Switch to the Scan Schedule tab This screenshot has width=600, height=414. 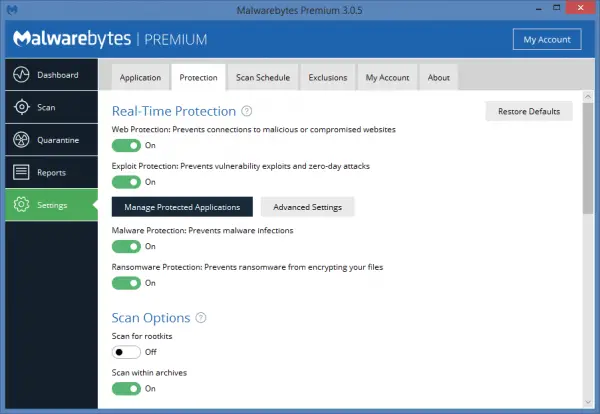pyautogui.click(x=263, y=77)
